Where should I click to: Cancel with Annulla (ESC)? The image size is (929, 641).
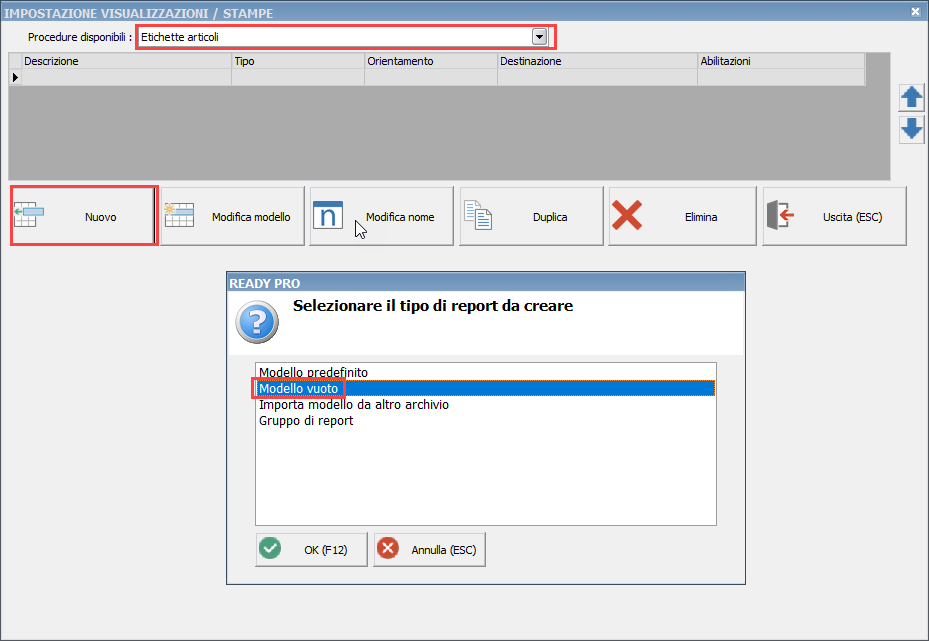point(430,549)
